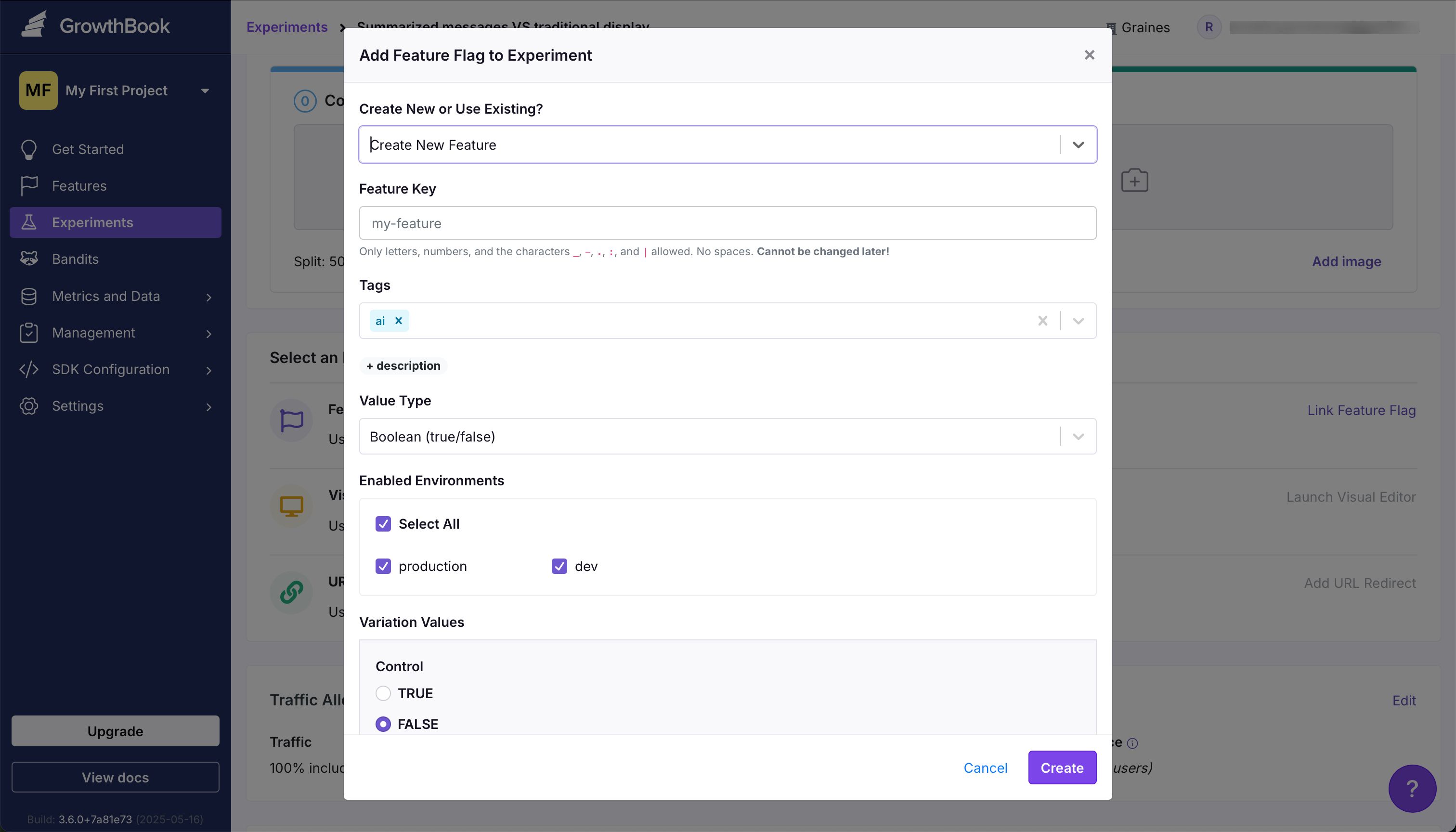Click the Bandits raccoon icon
The image size is (1456, 832).
click(28, 259)
